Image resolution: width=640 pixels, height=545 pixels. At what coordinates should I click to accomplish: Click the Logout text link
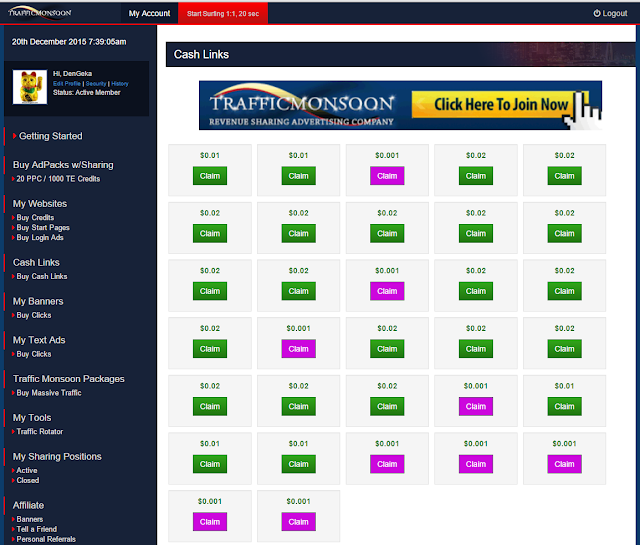point(615,13)
